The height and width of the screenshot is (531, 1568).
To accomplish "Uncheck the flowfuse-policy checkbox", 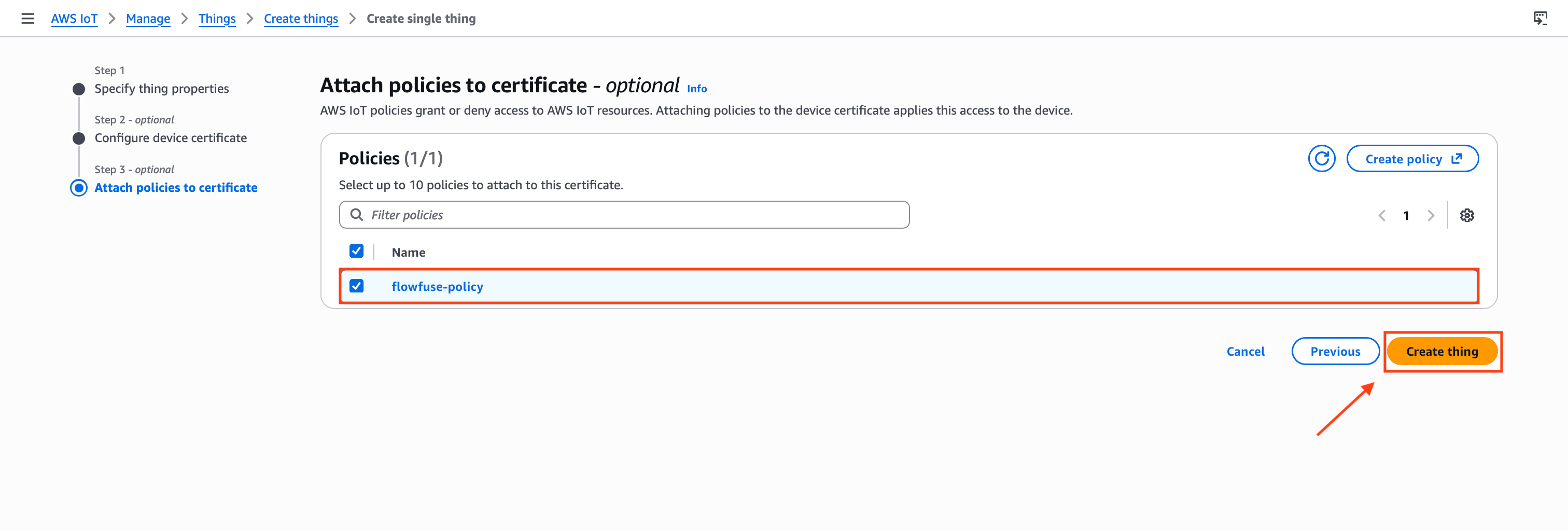I will [x=356, y=285].
